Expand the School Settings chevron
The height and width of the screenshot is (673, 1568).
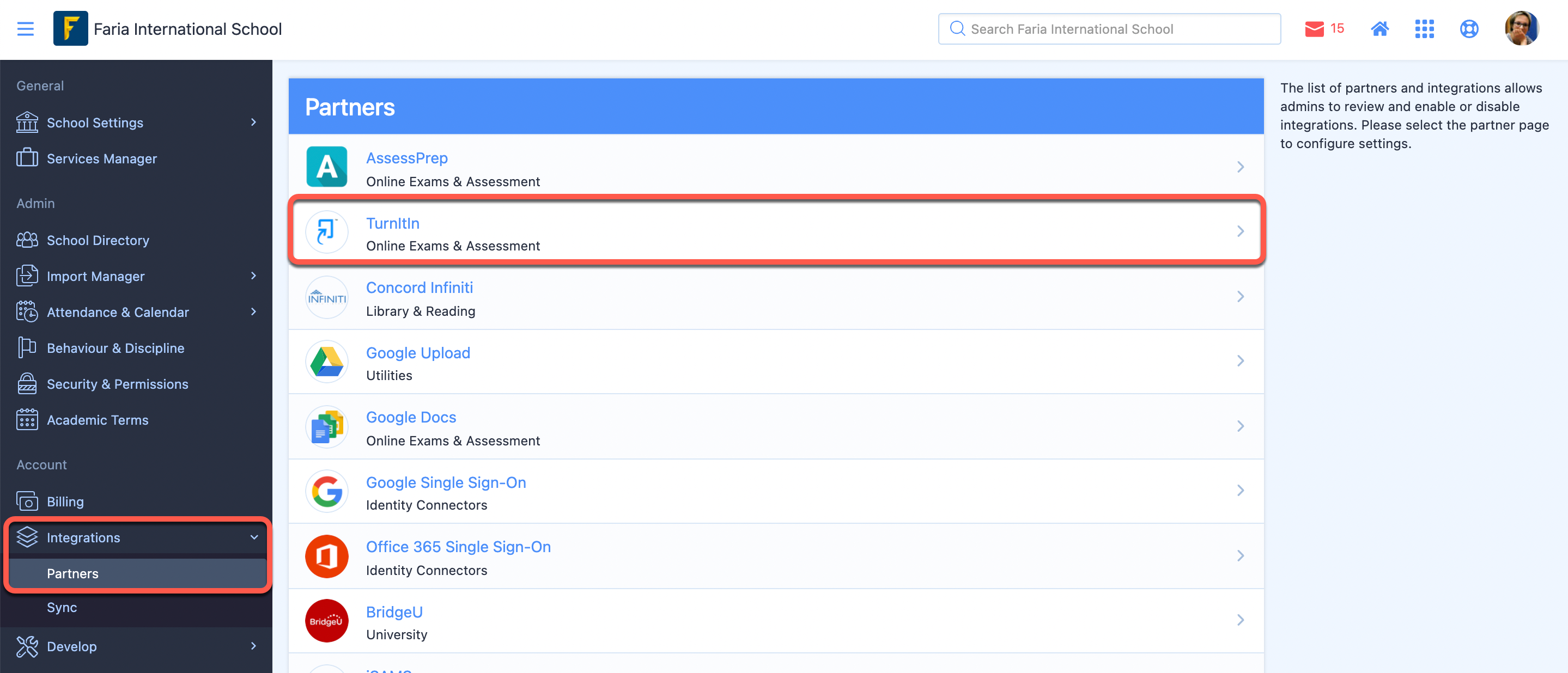254,123
